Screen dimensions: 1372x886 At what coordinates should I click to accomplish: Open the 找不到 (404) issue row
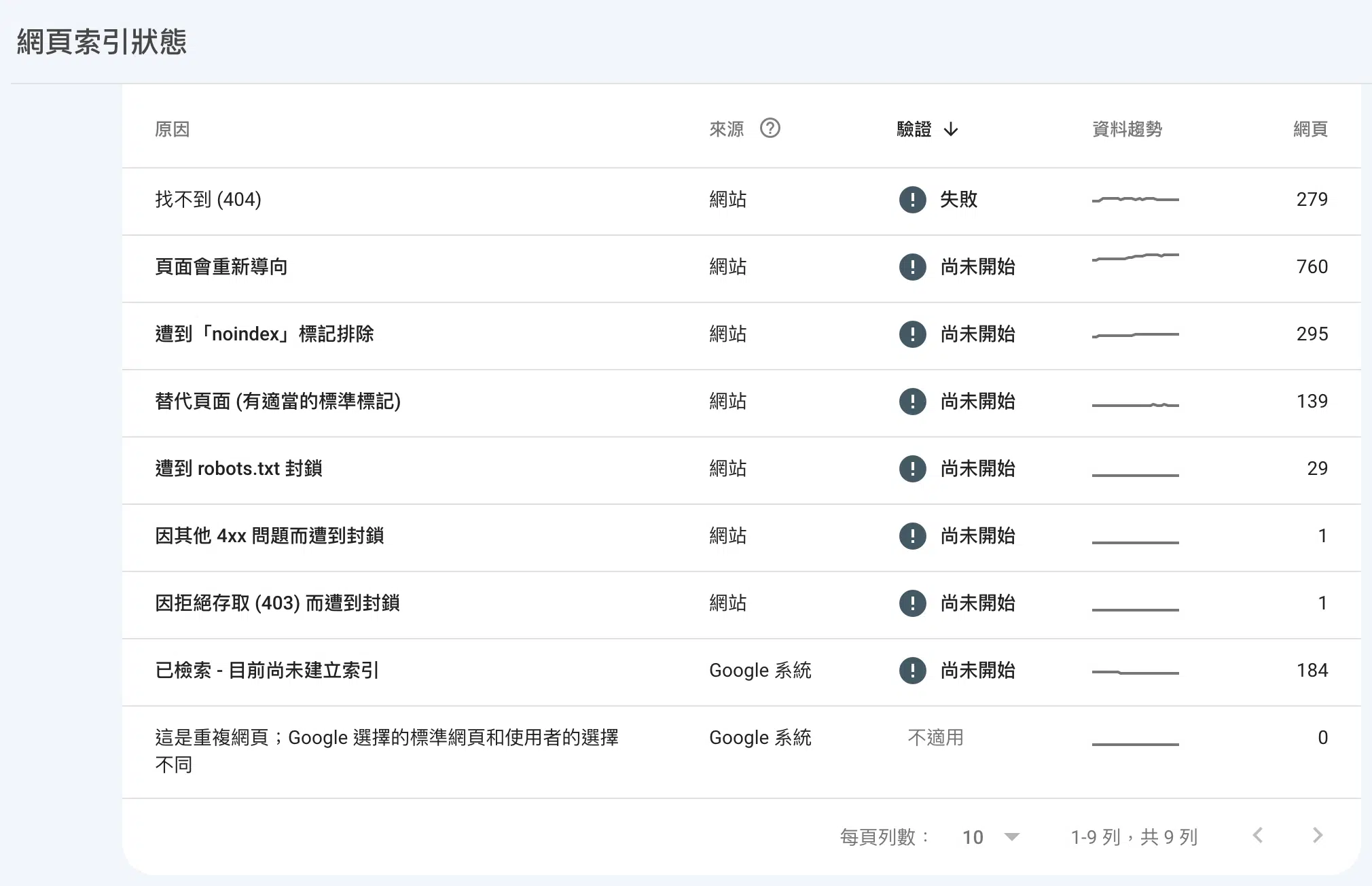742,202
